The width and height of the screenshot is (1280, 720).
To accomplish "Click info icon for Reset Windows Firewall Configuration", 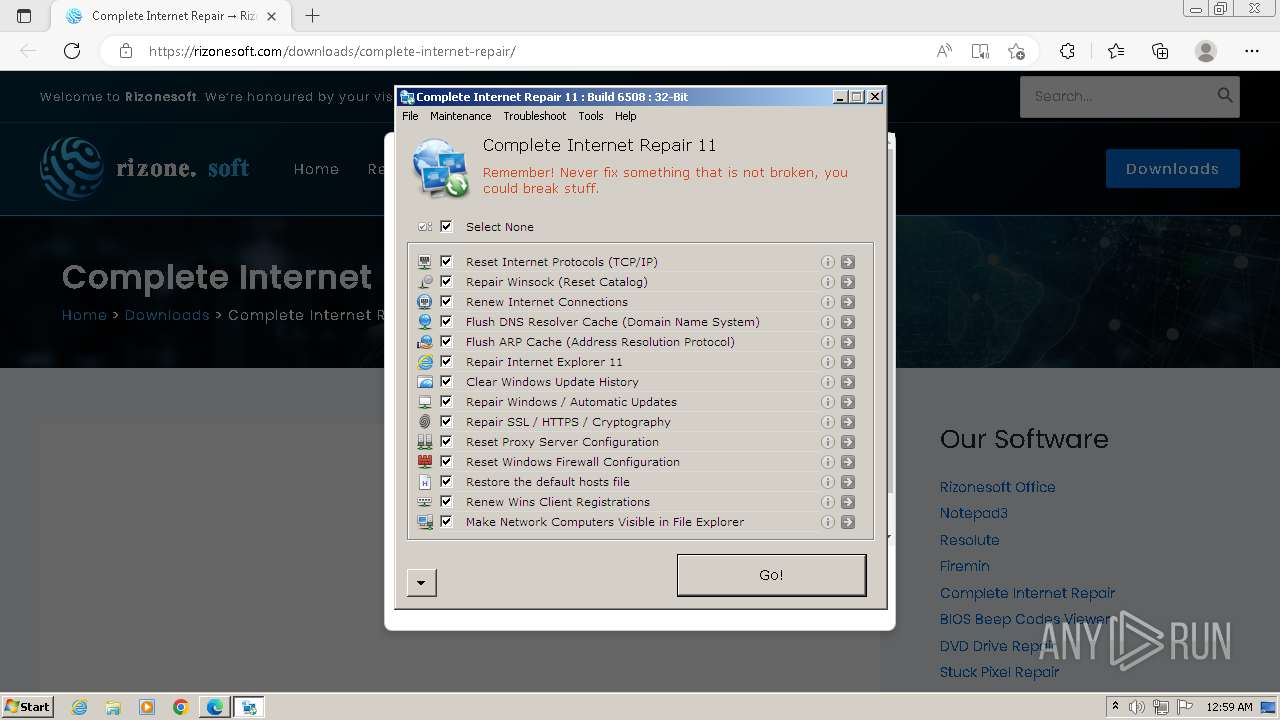I will tap(827, 462).
